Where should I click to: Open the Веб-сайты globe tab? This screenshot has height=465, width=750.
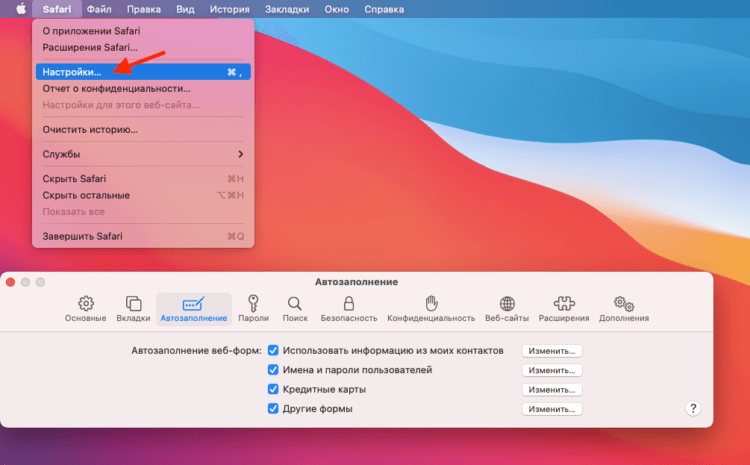(x=507, y=309)
